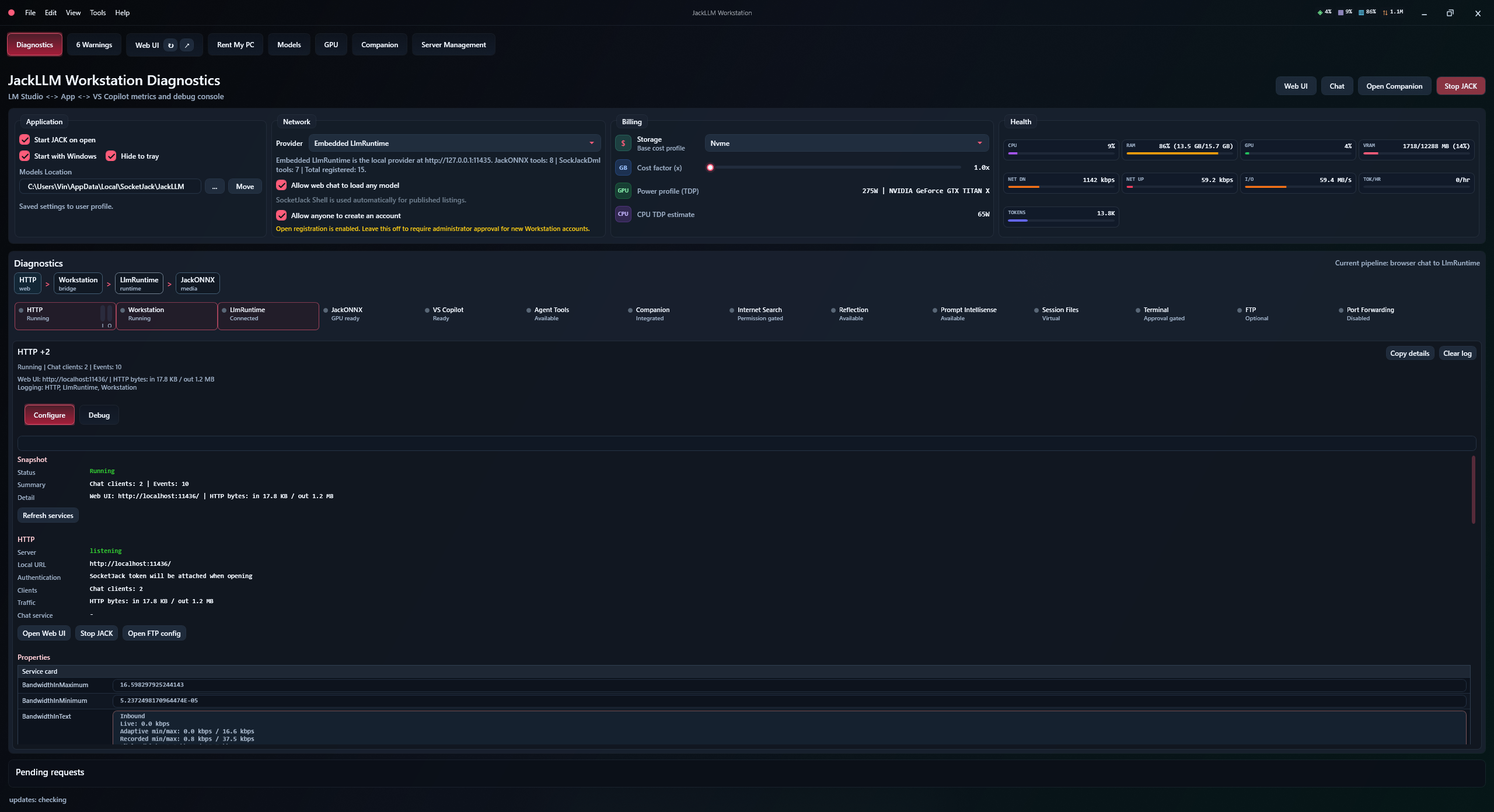Image resolution: width=1494 pixels, height=812 pixels.
Task: Toggle Allow web chat to load any model
Action: 281,185
